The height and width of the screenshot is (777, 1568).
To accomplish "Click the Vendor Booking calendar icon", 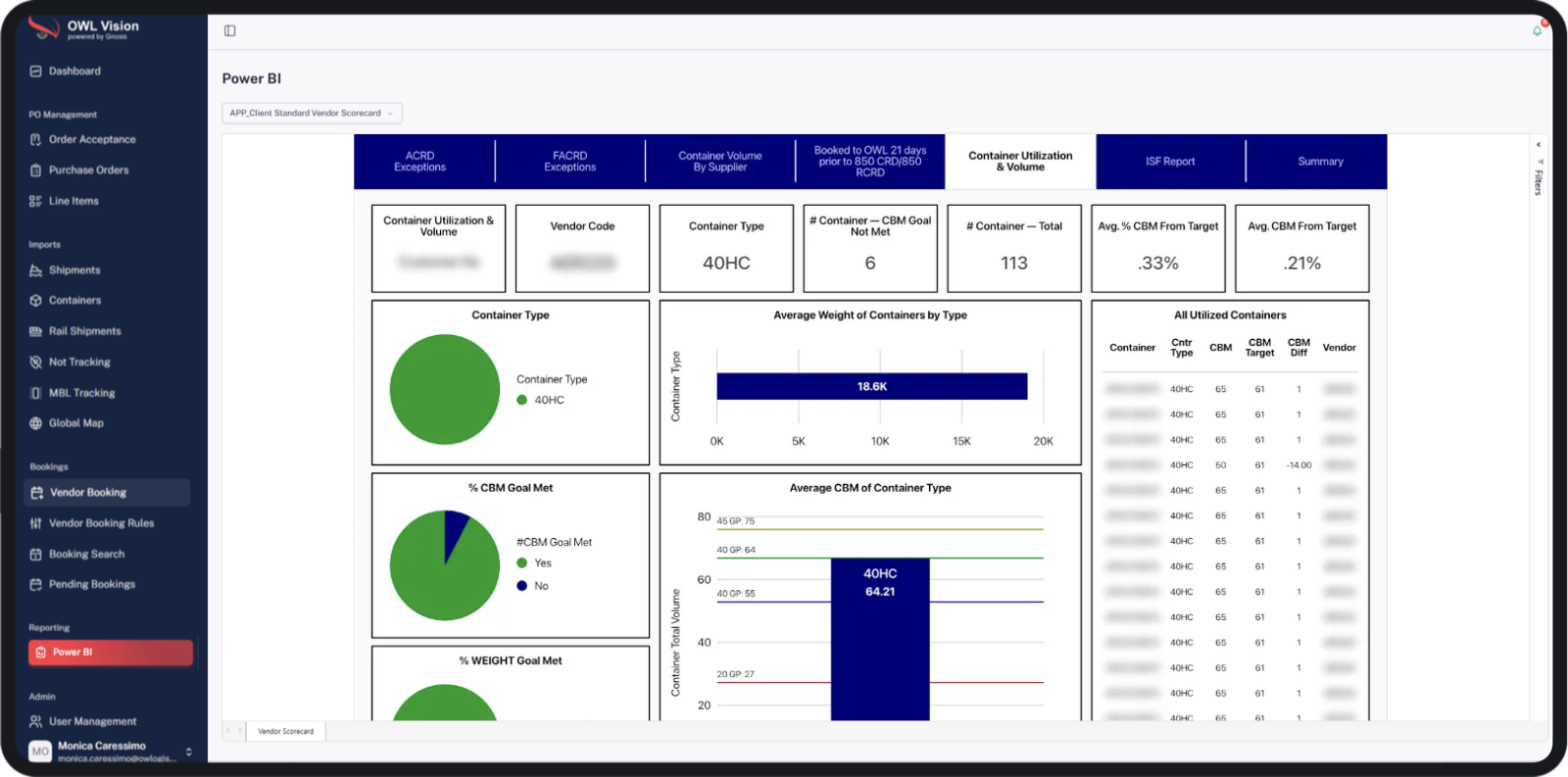I will 37,493.
